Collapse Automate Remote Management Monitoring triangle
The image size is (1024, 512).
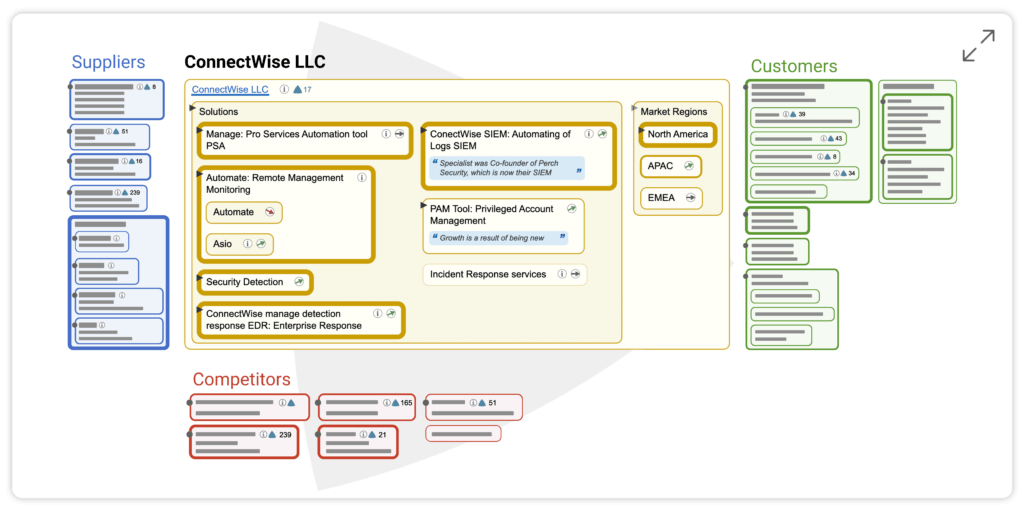point(199,173)
